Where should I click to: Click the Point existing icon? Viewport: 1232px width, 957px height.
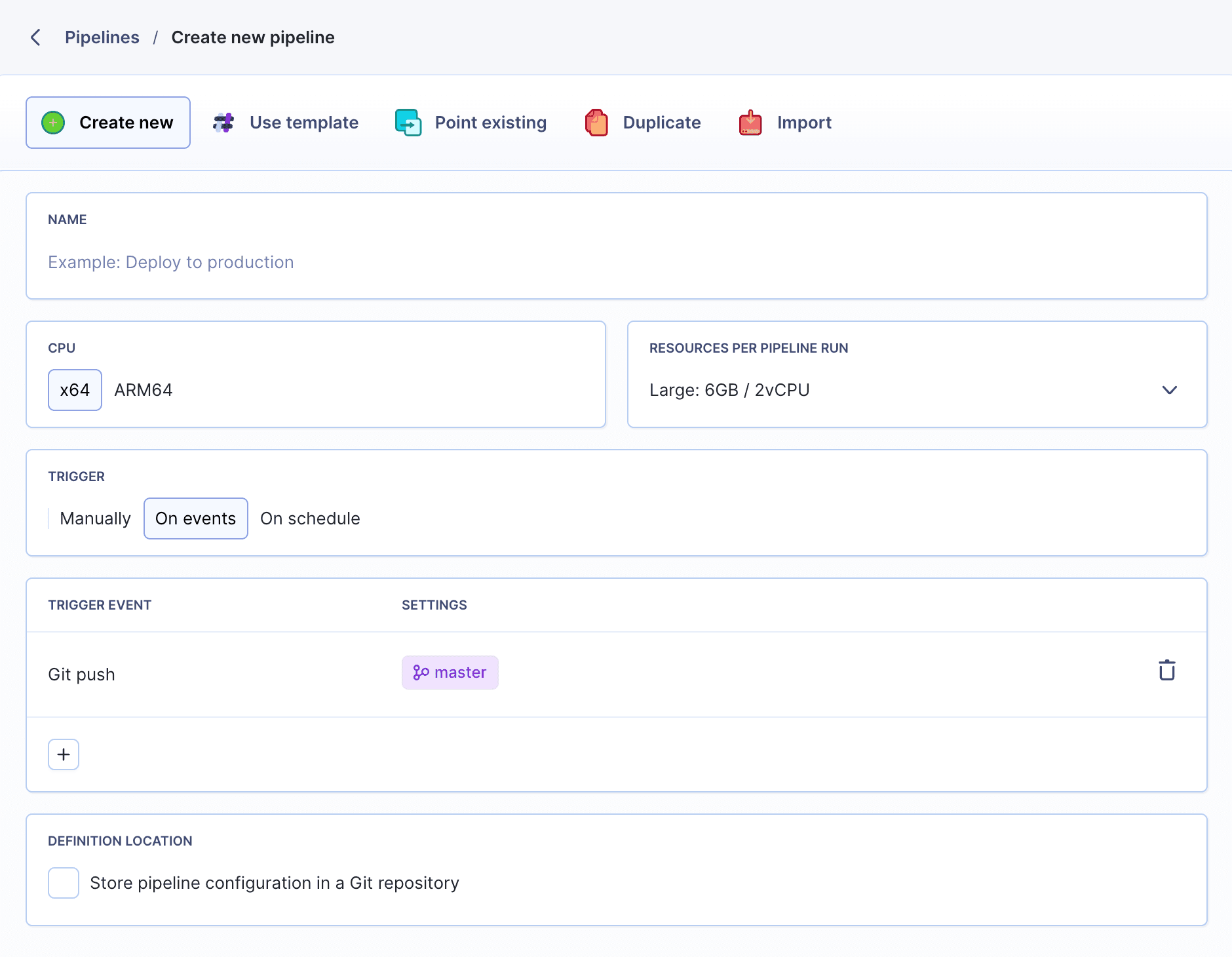(x=408, y=123)
